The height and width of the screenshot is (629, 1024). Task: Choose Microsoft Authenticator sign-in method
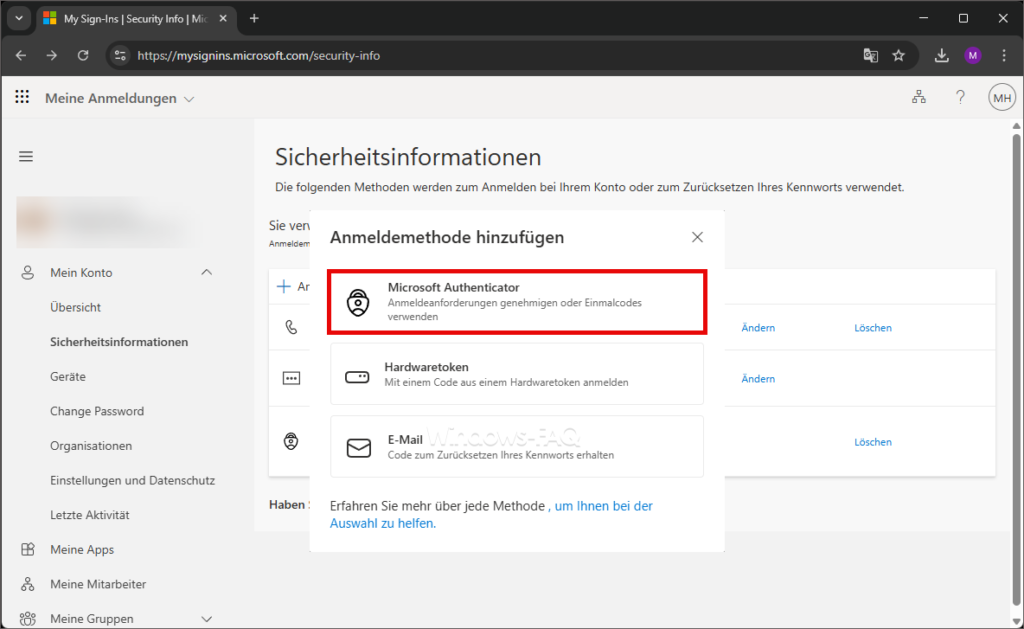pyautogui.click(x=517, y=302)
